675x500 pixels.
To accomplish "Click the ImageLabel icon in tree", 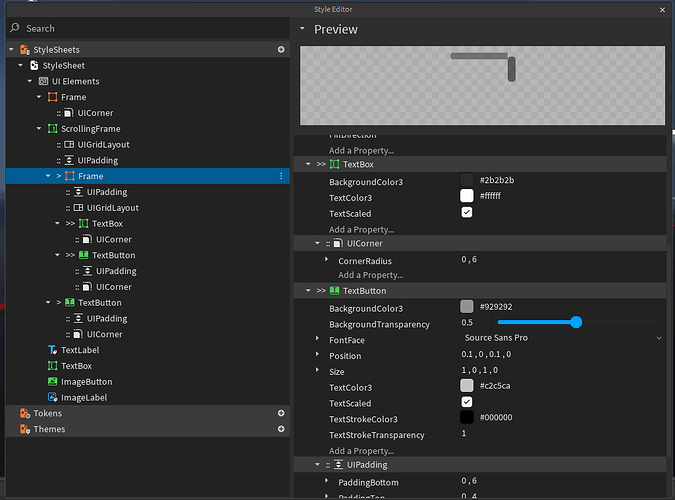I will [53, 398].
